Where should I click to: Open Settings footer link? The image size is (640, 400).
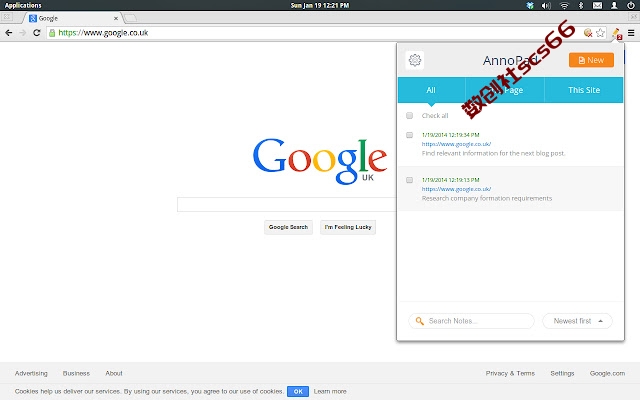562,373
